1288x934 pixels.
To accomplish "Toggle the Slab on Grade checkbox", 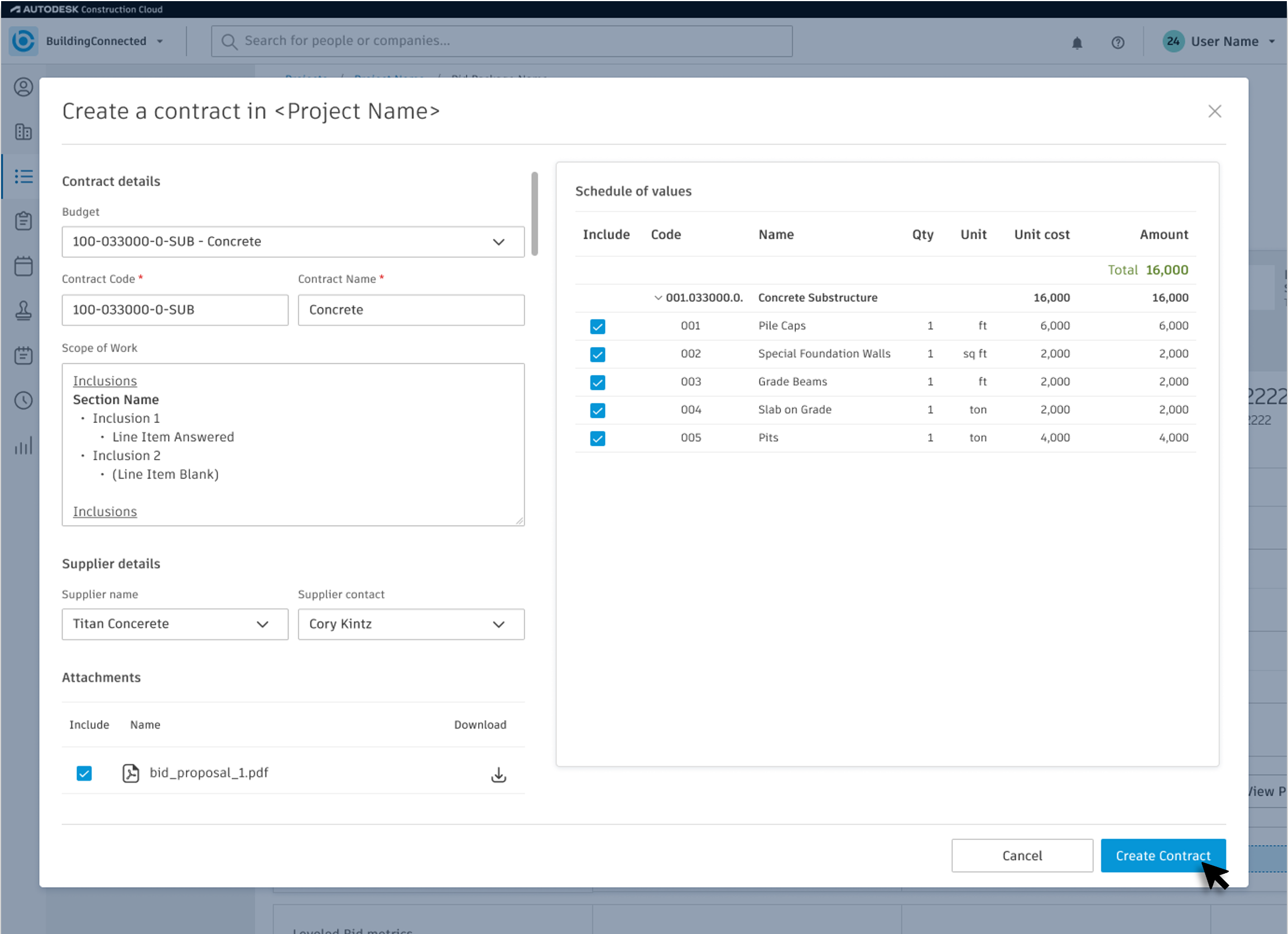I will pyautogui.click(x=598, y=411).
